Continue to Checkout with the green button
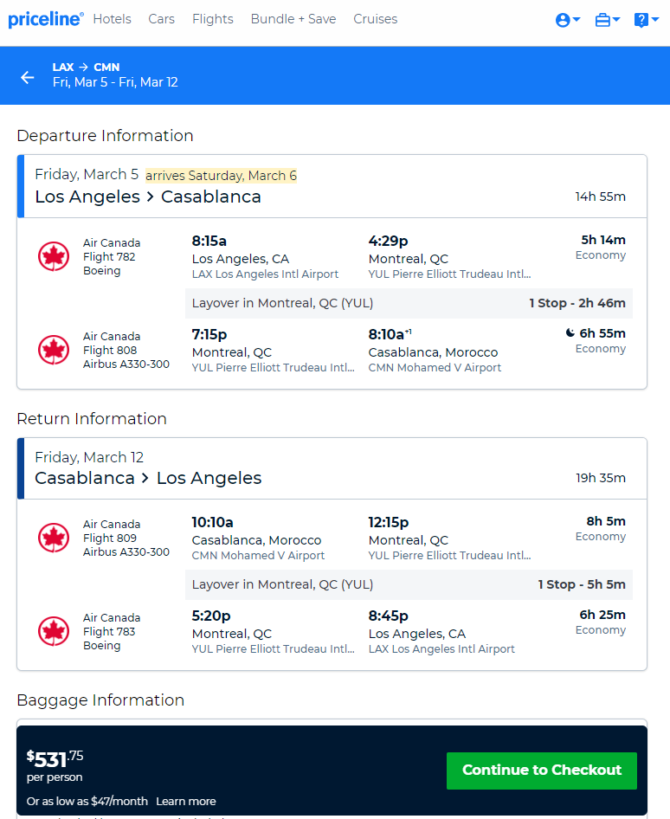 coord(542,770)
